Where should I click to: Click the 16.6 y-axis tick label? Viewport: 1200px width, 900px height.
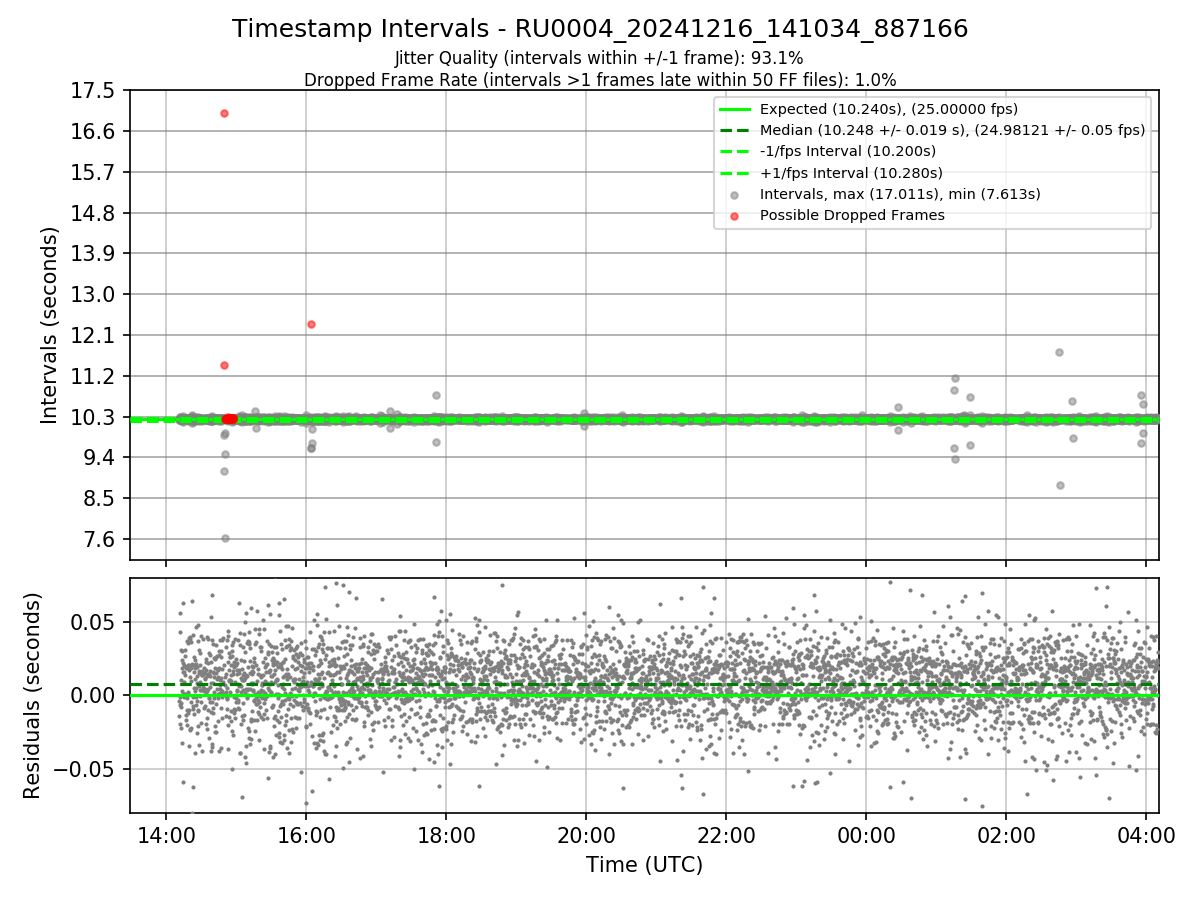(94, 131)
